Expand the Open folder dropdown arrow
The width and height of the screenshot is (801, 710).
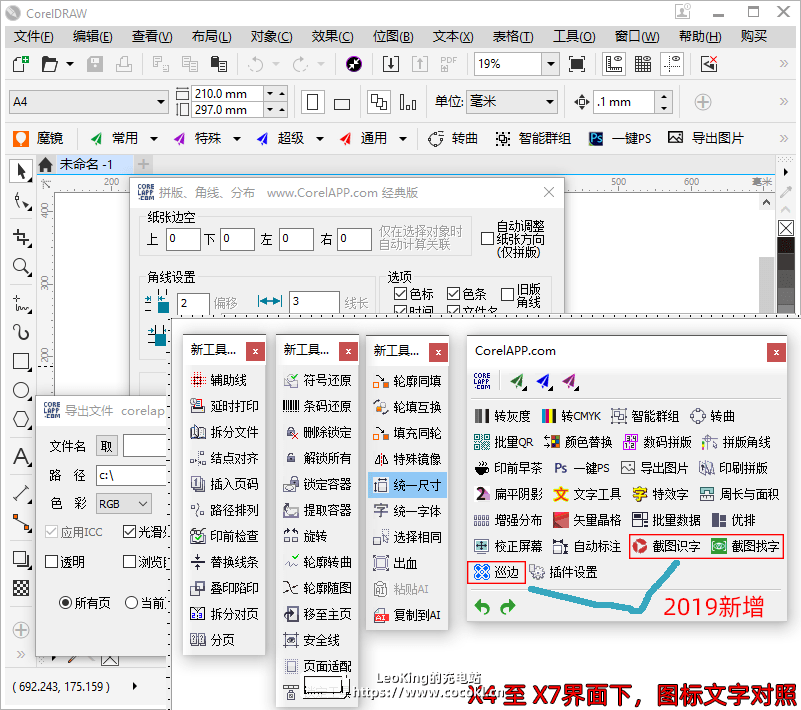[69, 64]
